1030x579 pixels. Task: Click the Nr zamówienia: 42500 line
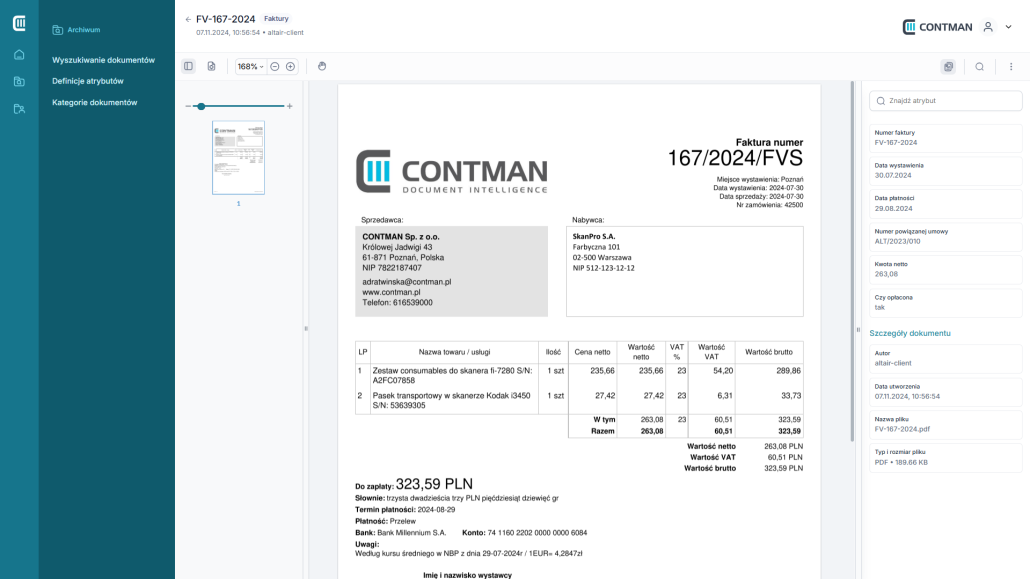(x=769, y=205)
